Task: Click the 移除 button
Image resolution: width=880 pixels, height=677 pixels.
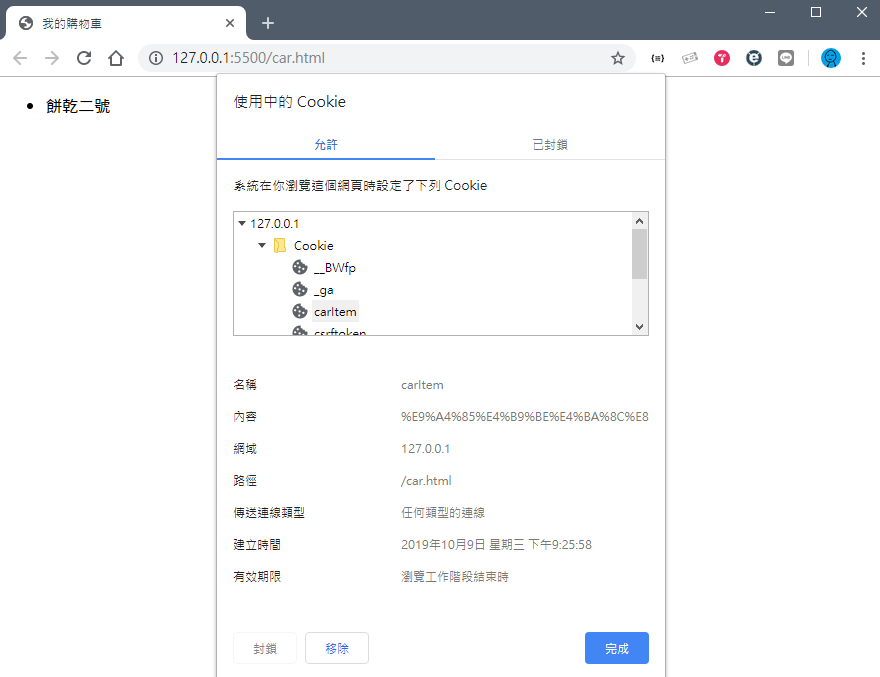Action: (x=337, y=648)
